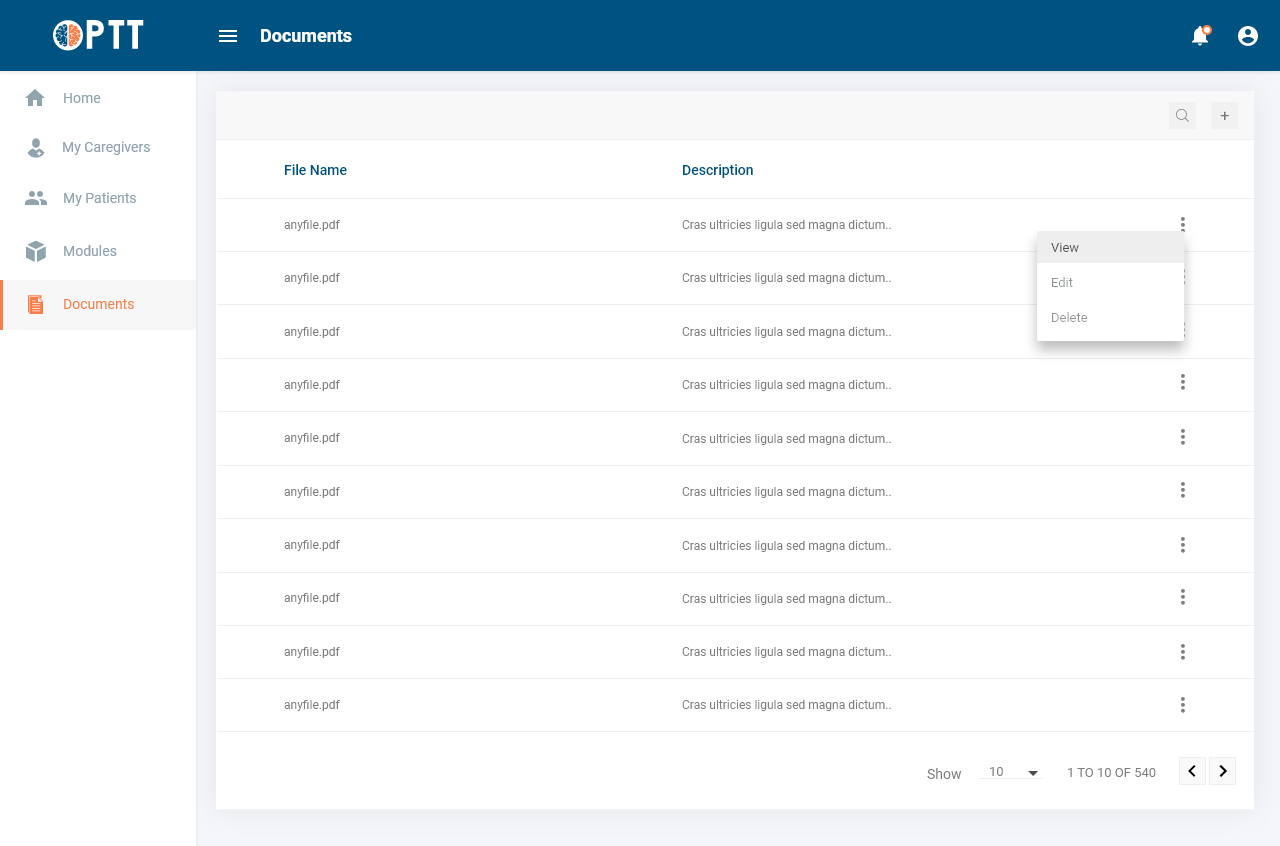Viewport: 1280px width, 846px height.
Task: Click the OPTT logo
Action: click(98, 35)
